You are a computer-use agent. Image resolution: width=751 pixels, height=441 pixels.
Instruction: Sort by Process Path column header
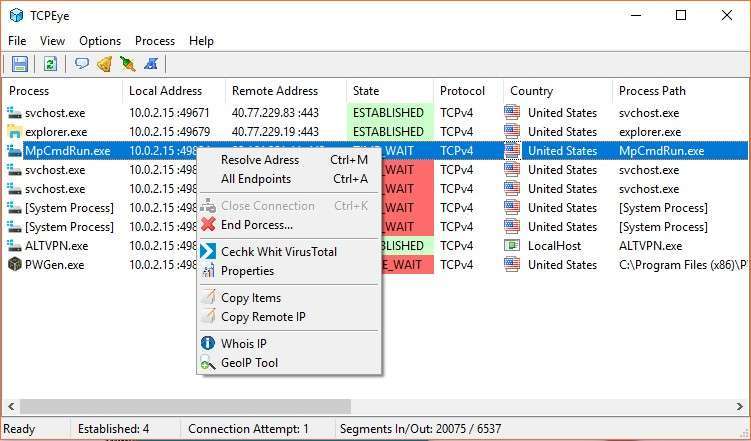point(681,91)
